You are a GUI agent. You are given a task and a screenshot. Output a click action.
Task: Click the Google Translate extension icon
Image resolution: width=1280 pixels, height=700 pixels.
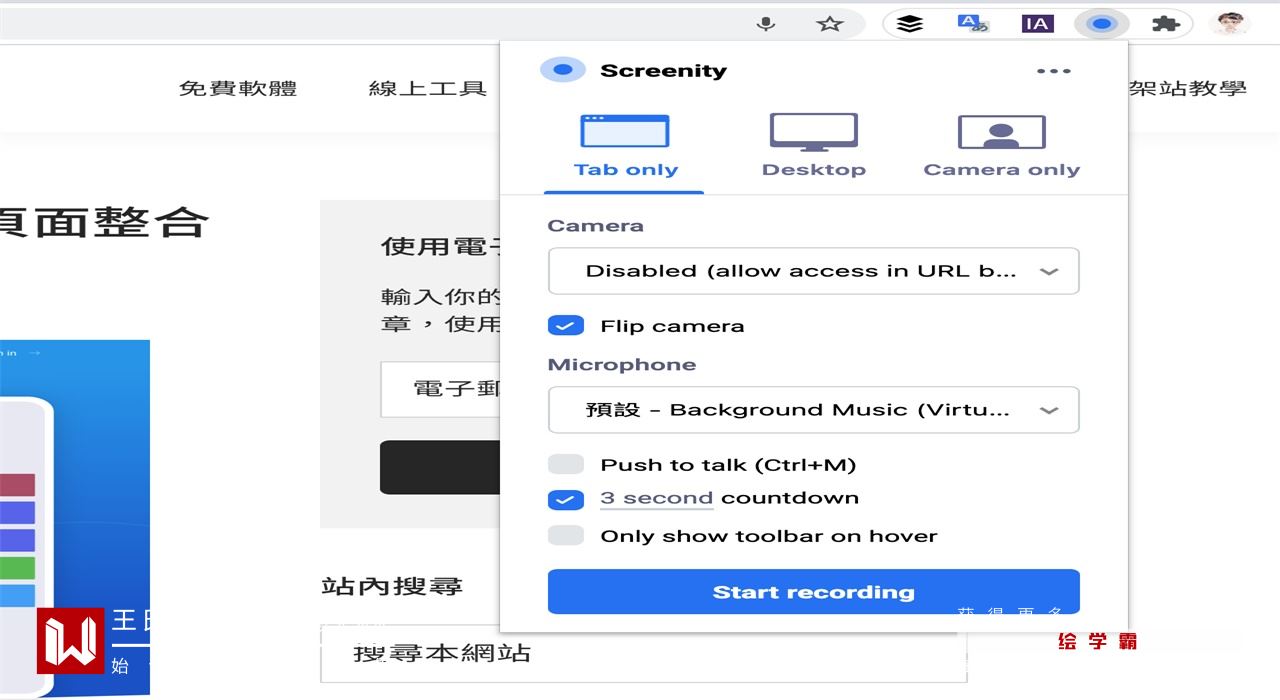pos(972,24)
